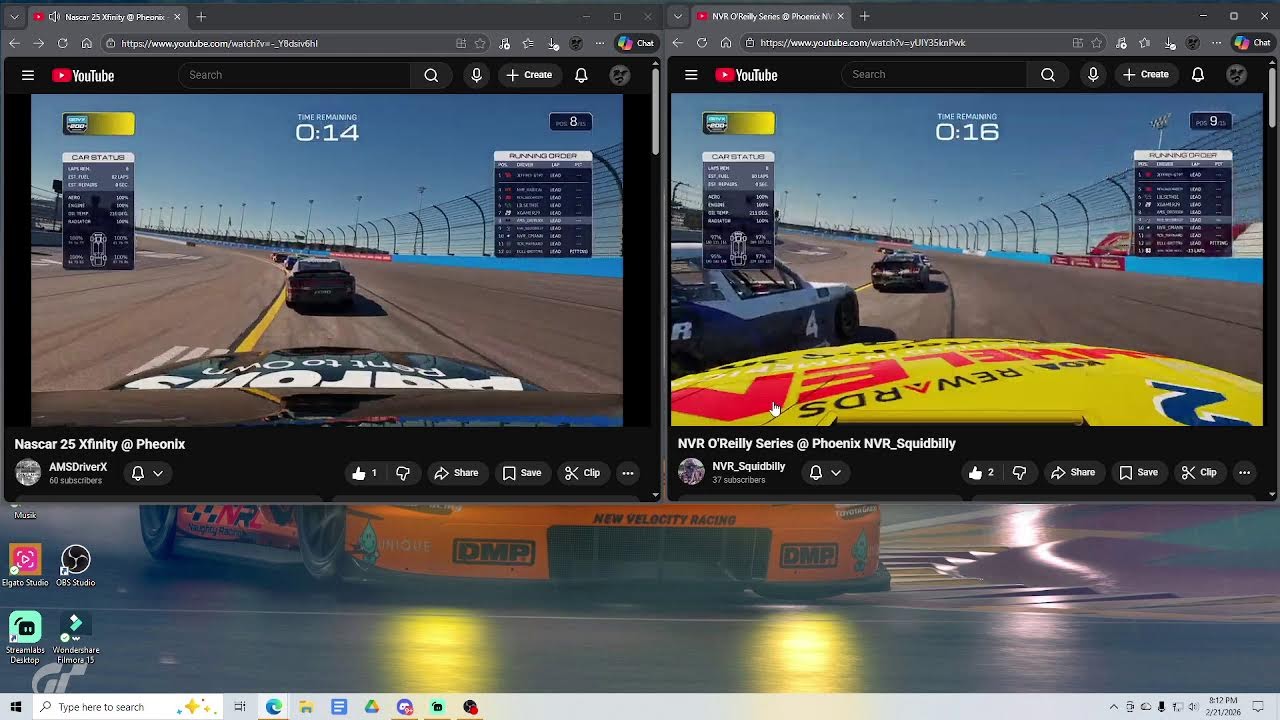The height and width of the screenshot is (720, 1280).
Task: Open Wondershare Filmora 15 shortcut
Action: 75,638
